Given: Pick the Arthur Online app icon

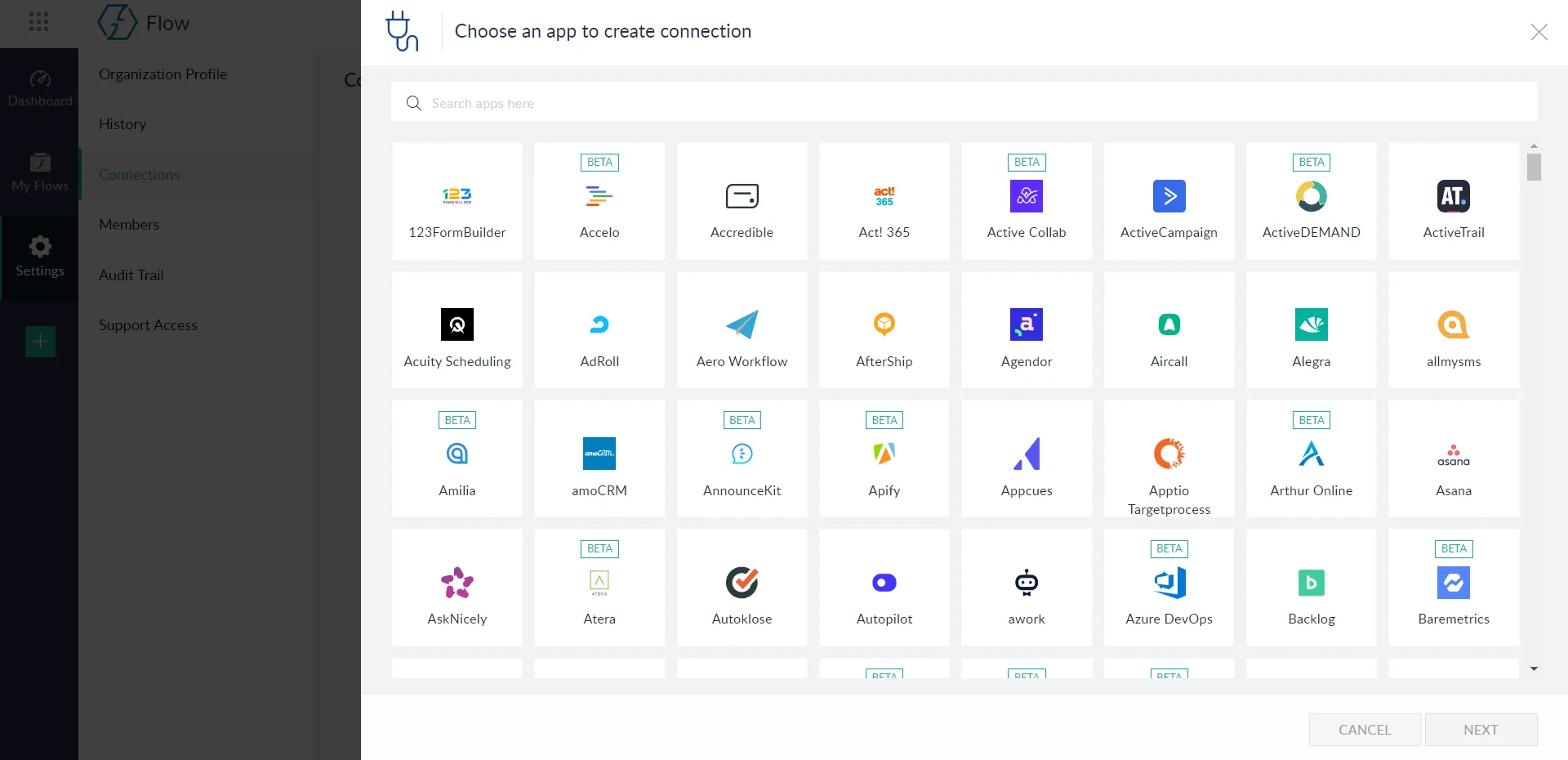Looking at the screenshot, I should pos(1312,454).
